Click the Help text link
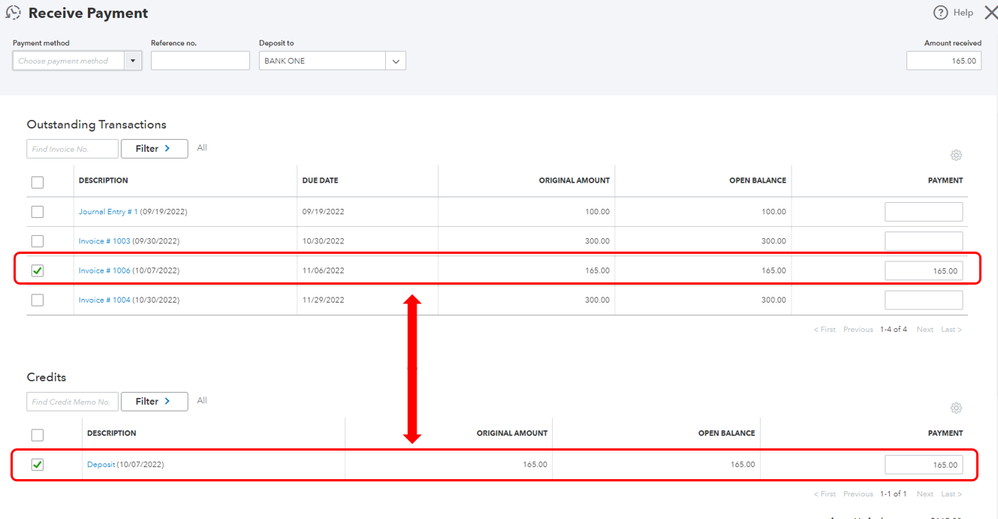The image size is (998, 519). tap(963, 13)
